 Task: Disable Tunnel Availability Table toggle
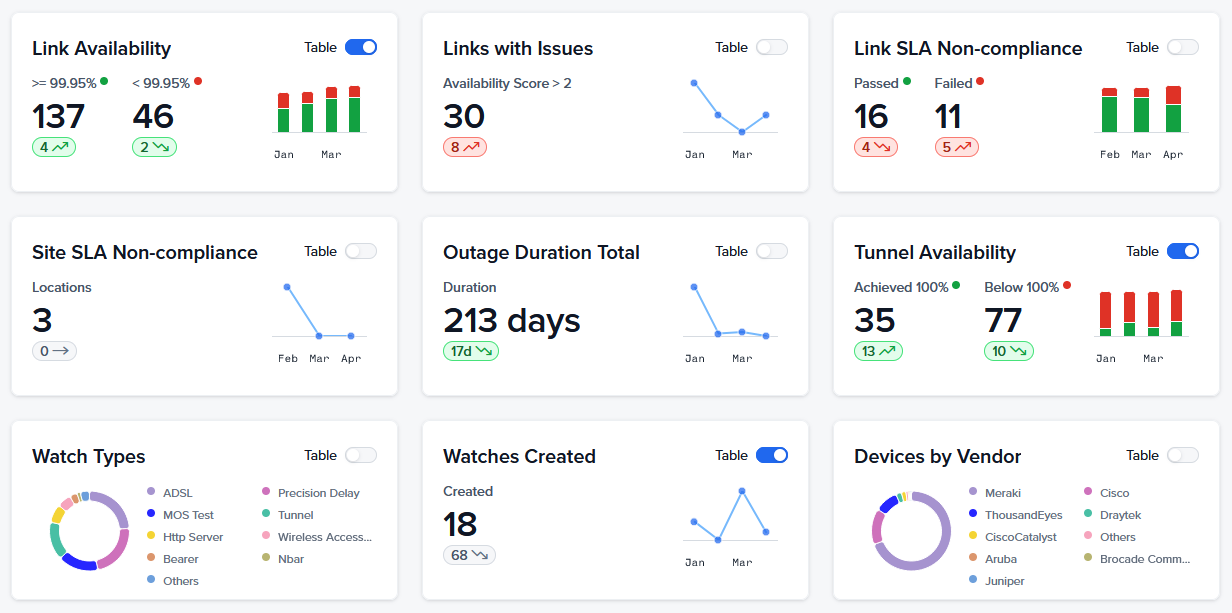1183,251
